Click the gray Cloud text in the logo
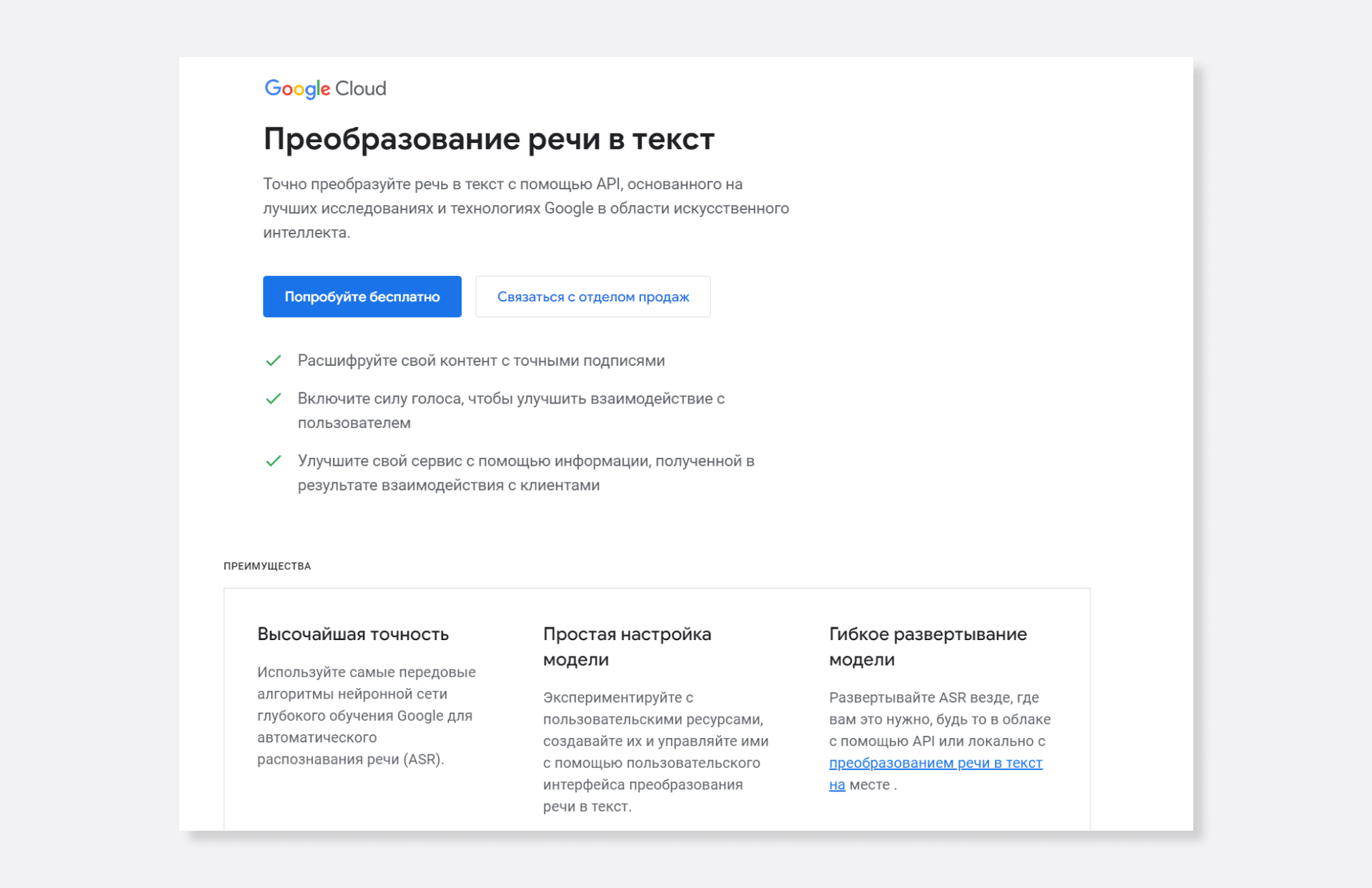This screenshot has width=1372, height=888. click(360, 89)
